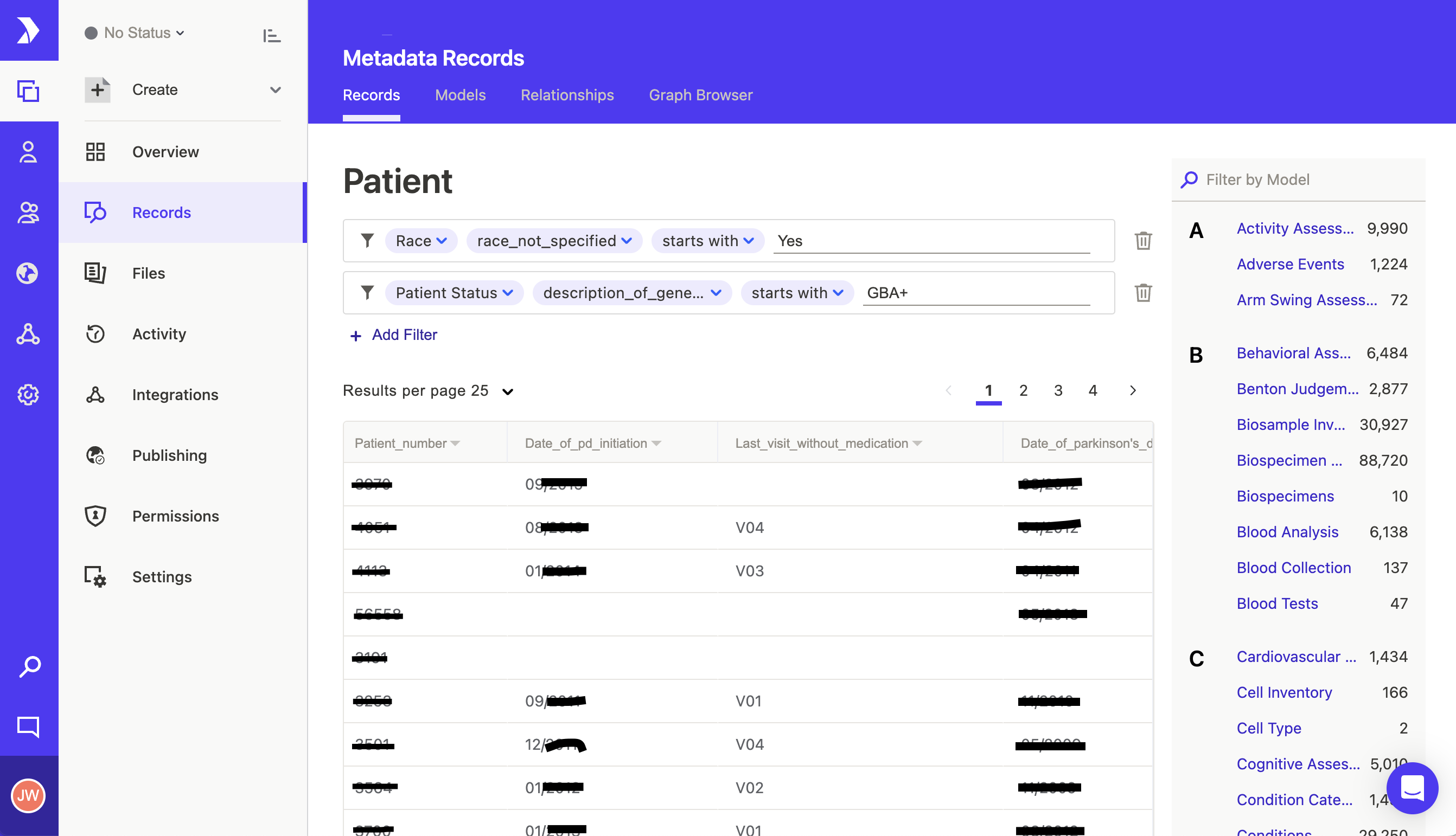Open the Blood Analysis model link

pyautogui.click(x=1287, y=532)
